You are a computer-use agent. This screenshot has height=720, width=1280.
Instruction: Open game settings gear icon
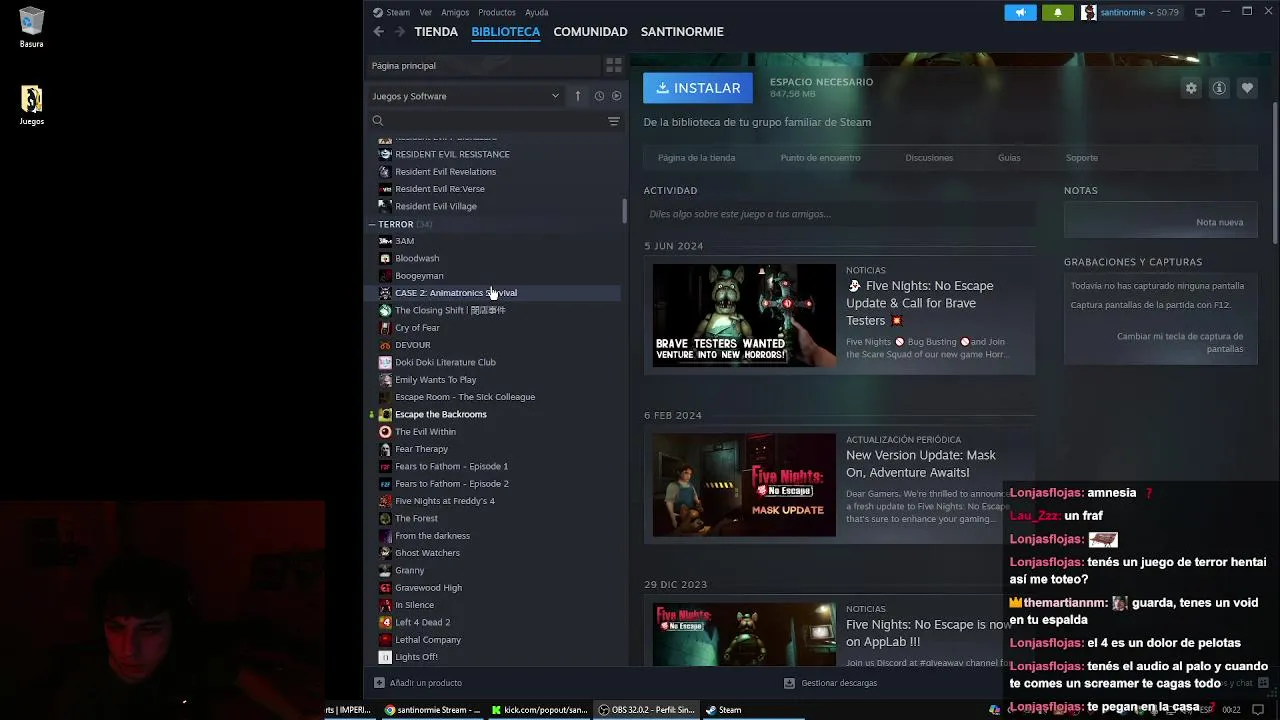(1191, 88)
